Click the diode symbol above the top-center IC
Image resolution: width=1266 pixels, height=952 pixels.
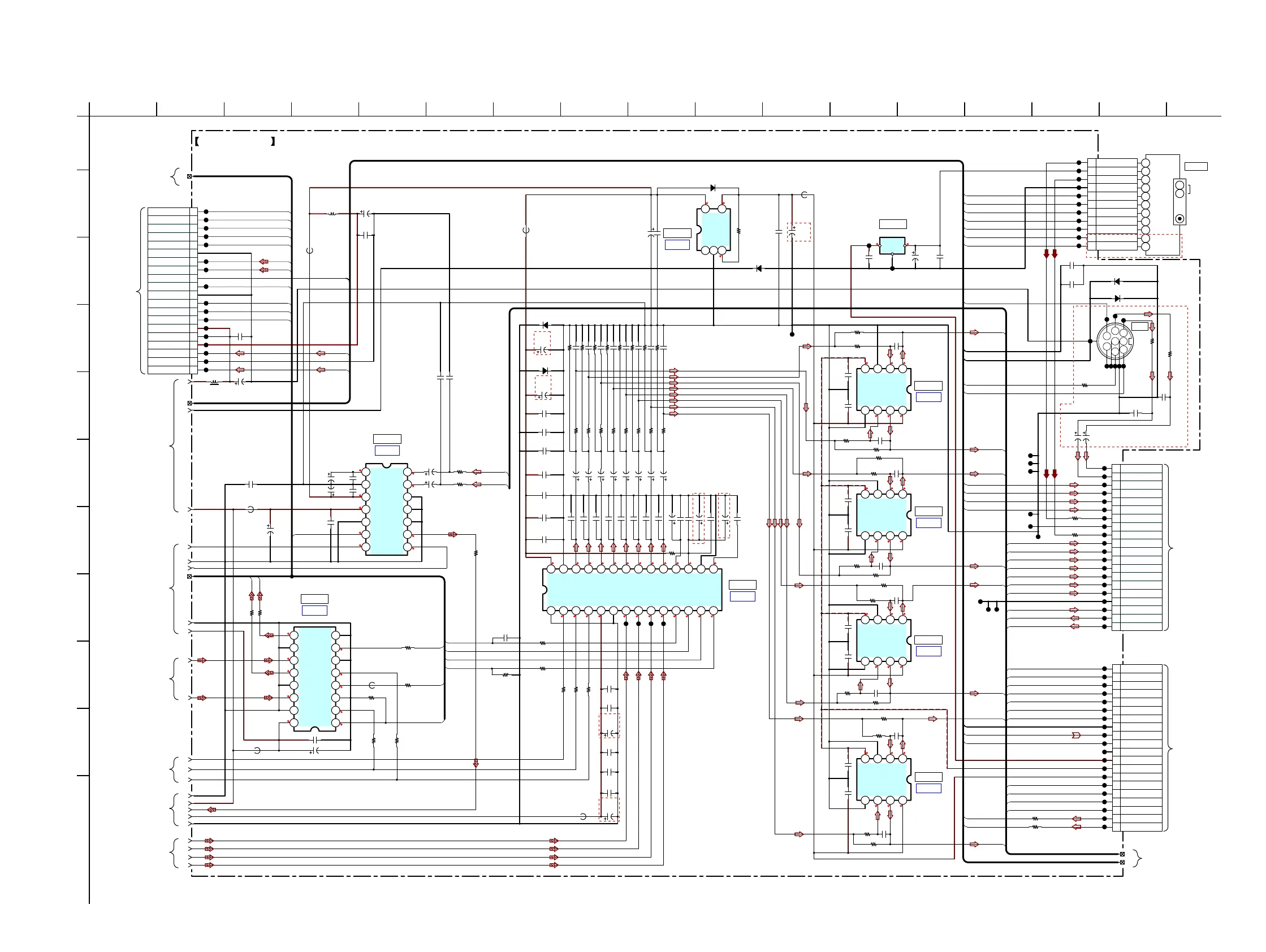(712, 188)
